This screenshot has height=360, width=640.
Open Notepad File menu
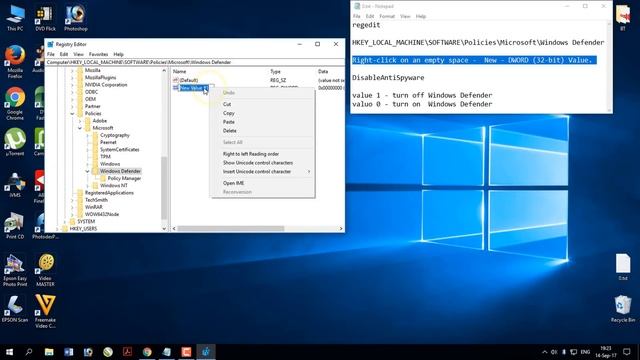point(357,16)
